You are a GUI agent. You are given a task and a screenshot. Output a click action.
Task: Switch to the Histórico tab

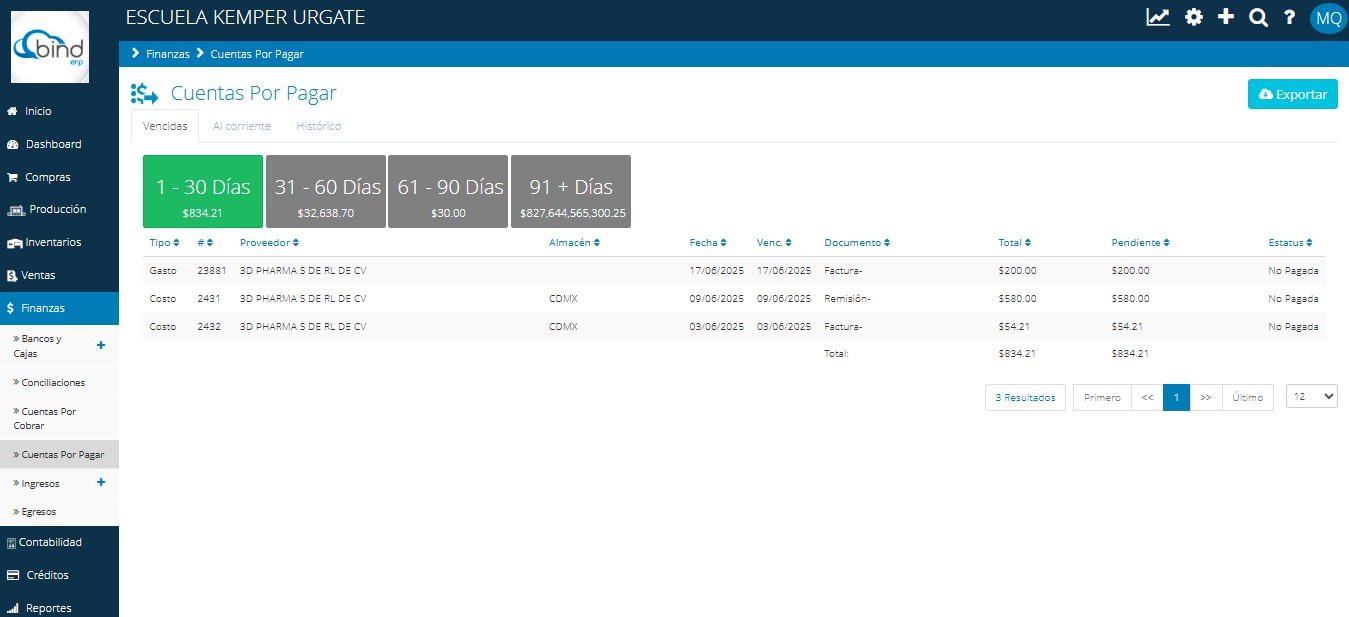(318, 127)
